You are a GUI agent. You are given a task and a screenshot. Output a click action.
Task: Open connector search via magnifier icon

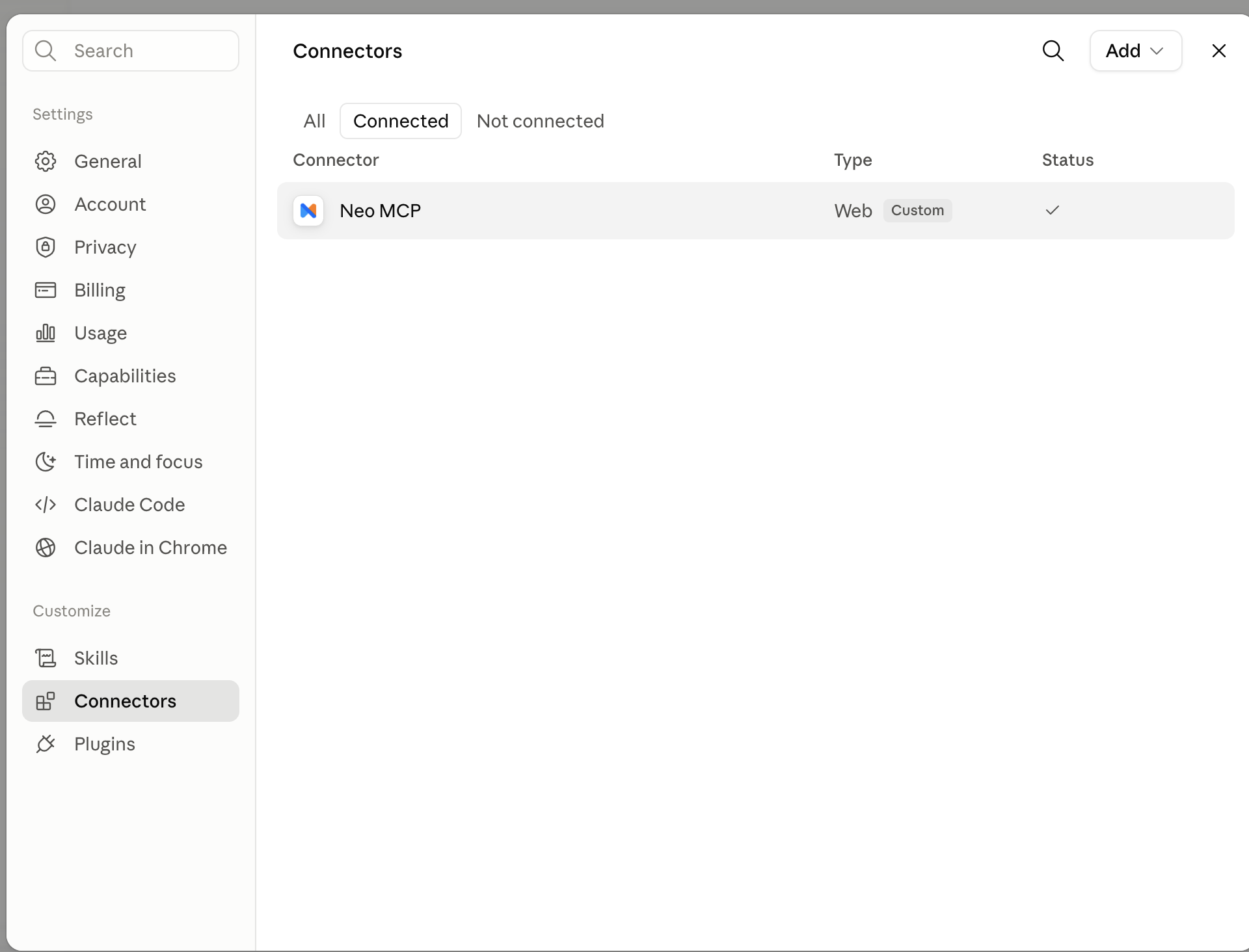(x=1053, y=51)
